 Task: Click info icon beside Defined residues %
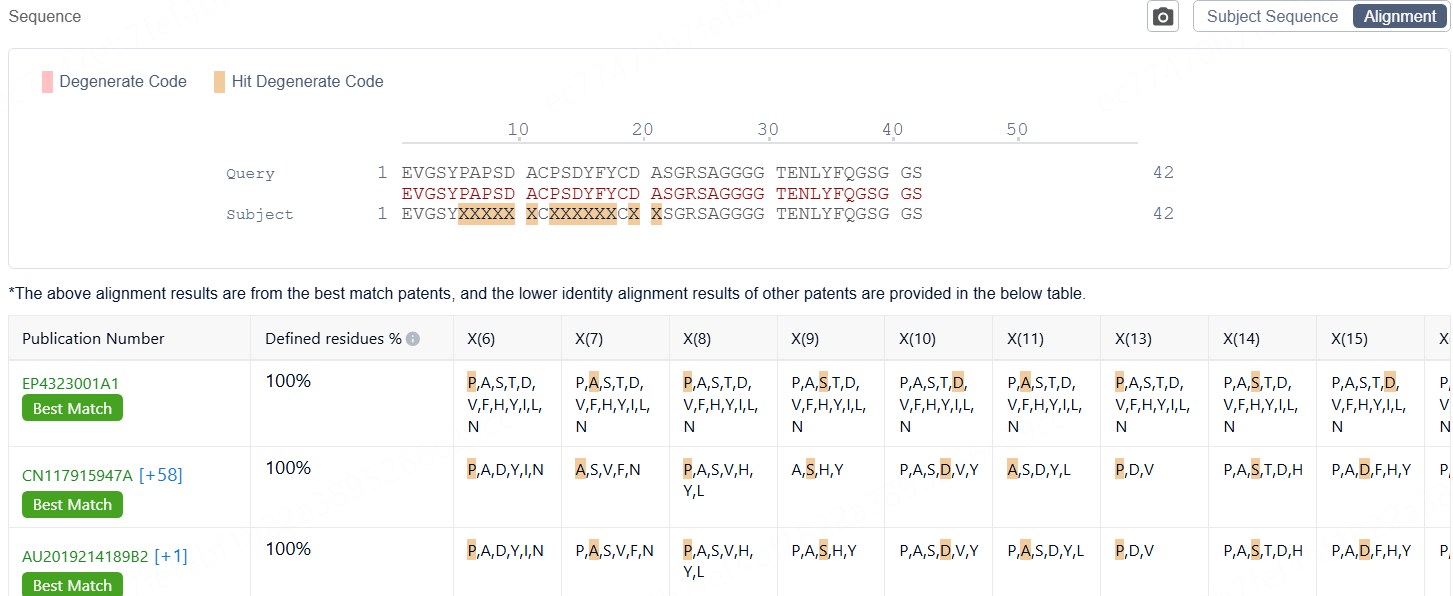coord(413,339)
